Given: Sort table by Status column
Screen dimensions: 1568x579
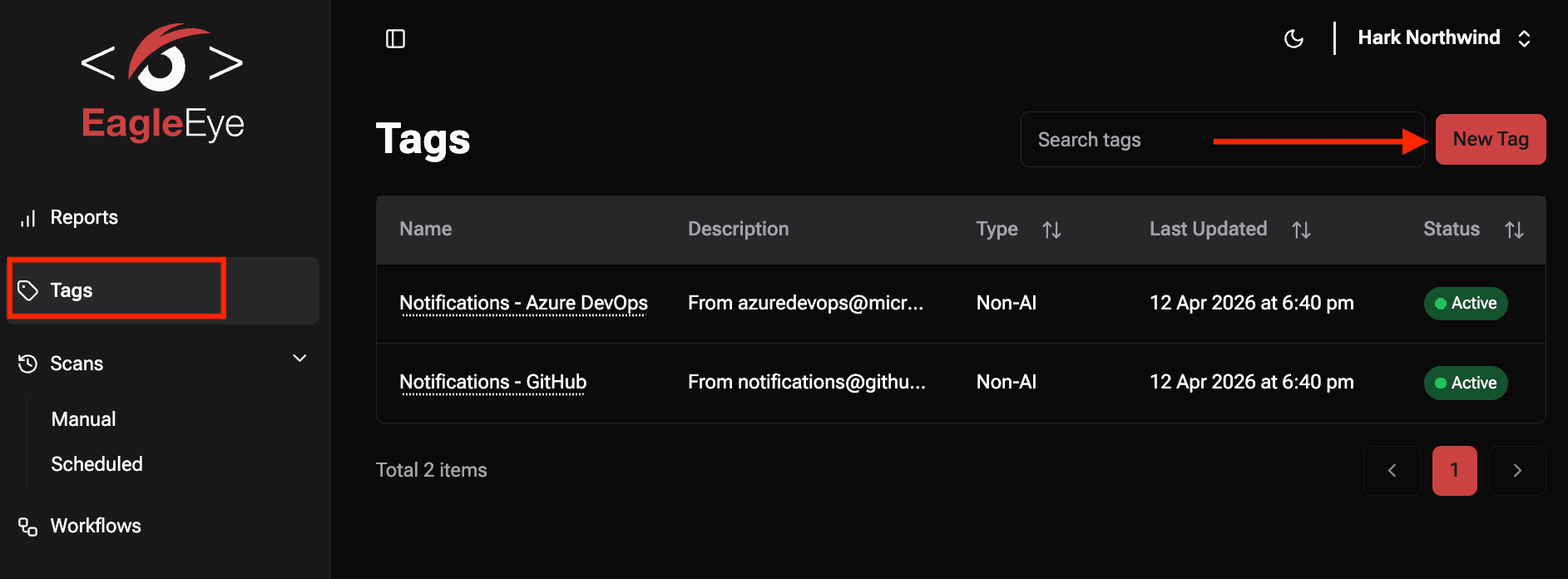Looking at the screenshot, I should (1514, 230).
